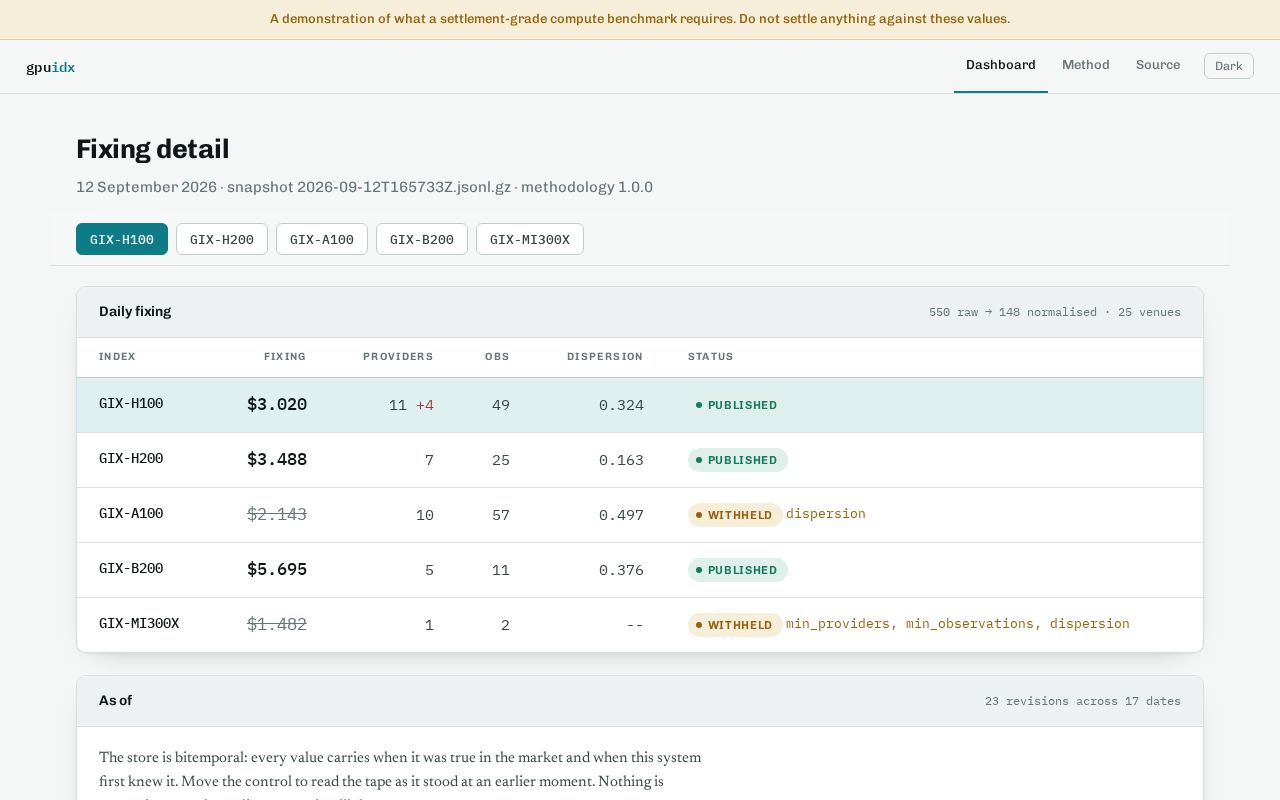Click the WITHHELD badge in GIX-MI300X row
The height and width of the screenshot is (800, 1280).
click(735, 625)
